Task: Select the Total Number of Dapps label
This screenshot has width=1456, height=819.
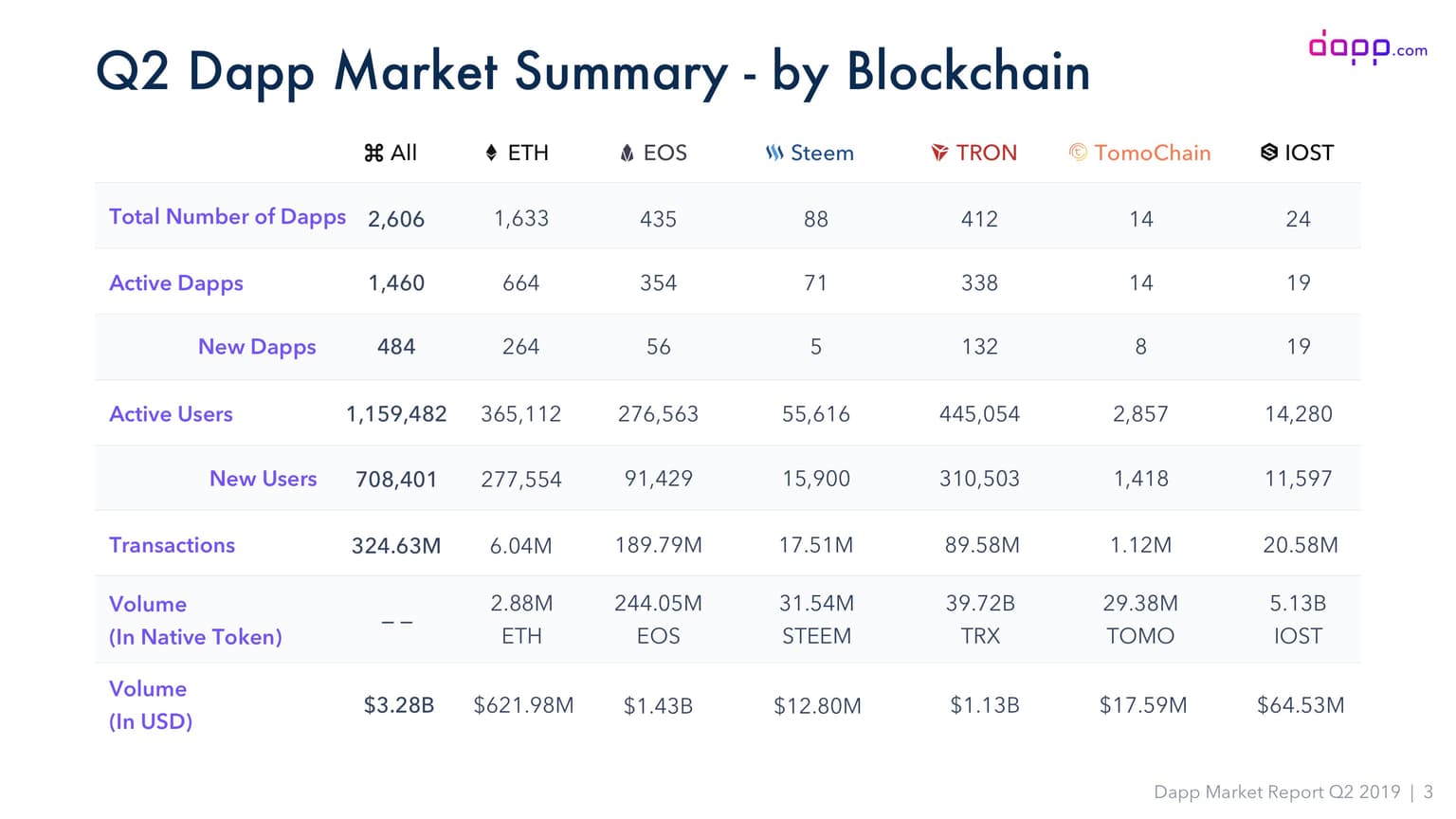Action: [227, 217]
